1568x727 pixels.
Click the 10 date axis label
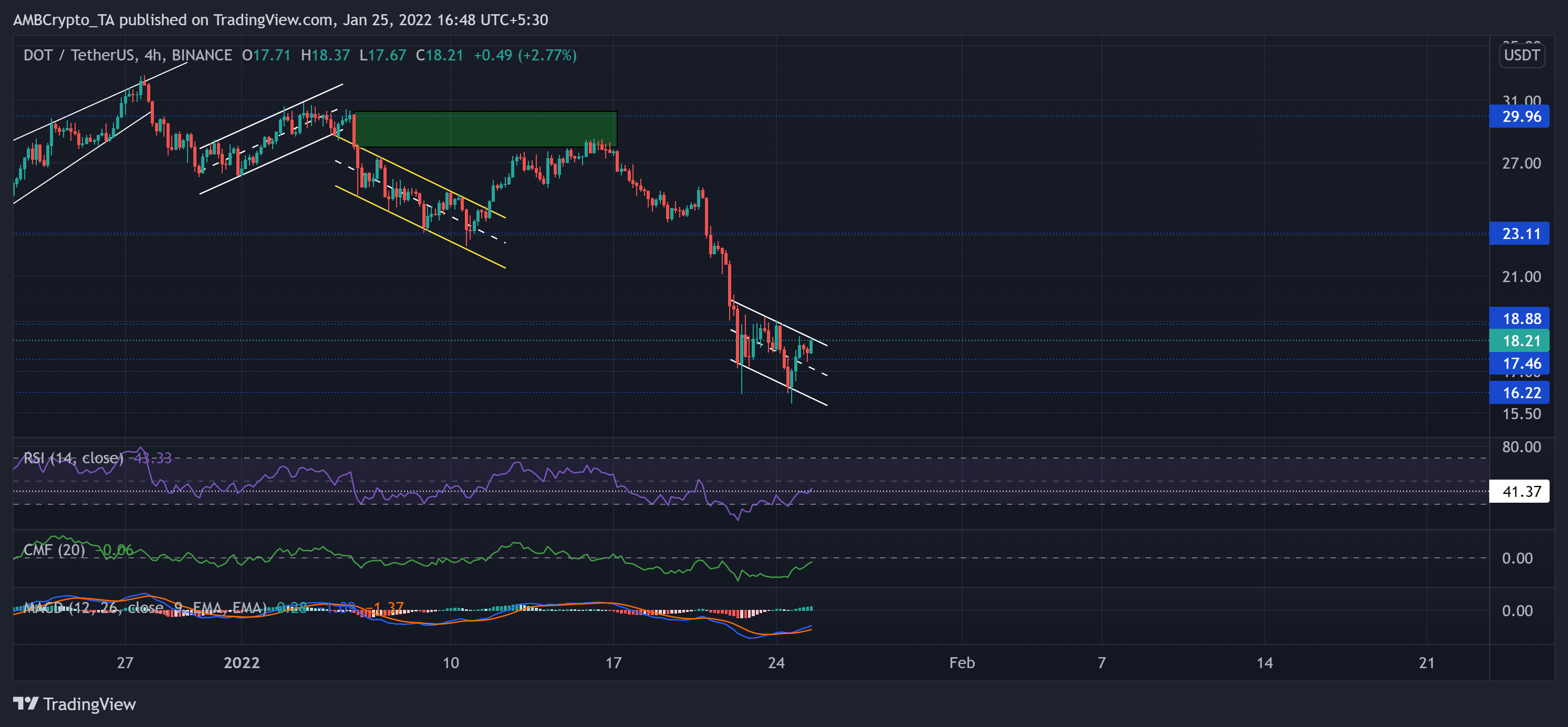450,663
